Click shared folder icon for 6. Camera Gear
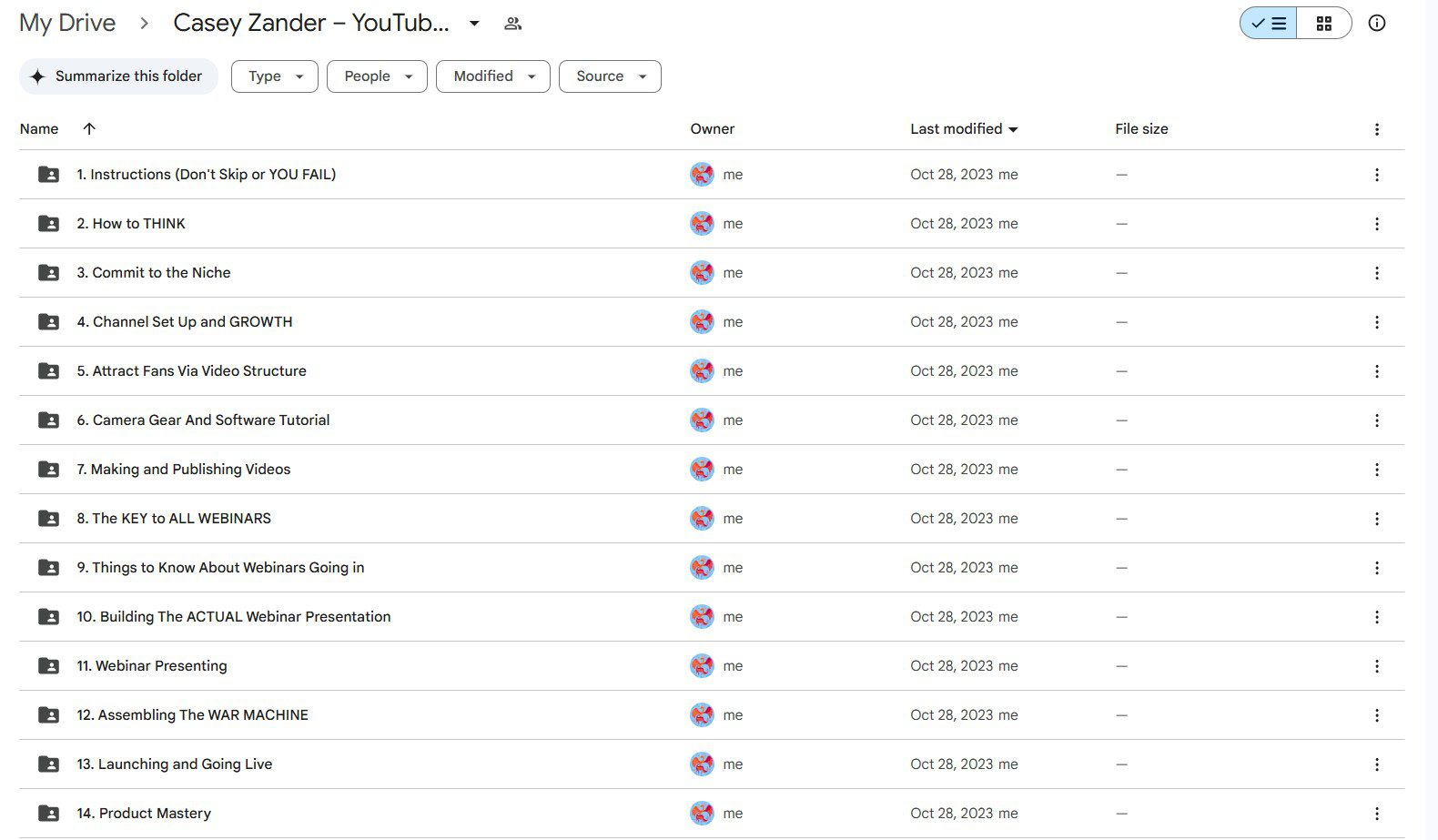Screen dimensions: 1438x840 [x=48, y=420]
